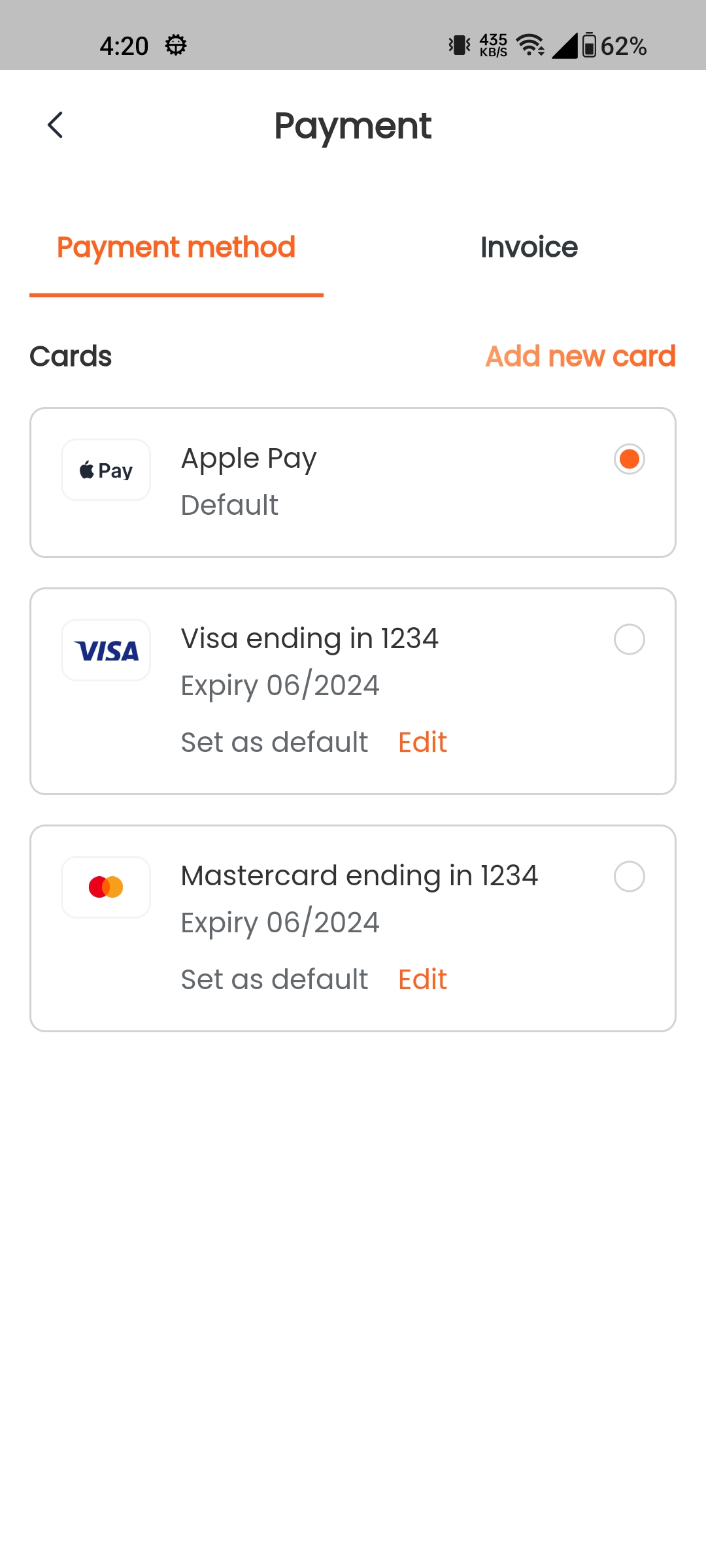The image size is (706, 1568).
Task: Tap the Add new card link
Action: coord(580,356)
